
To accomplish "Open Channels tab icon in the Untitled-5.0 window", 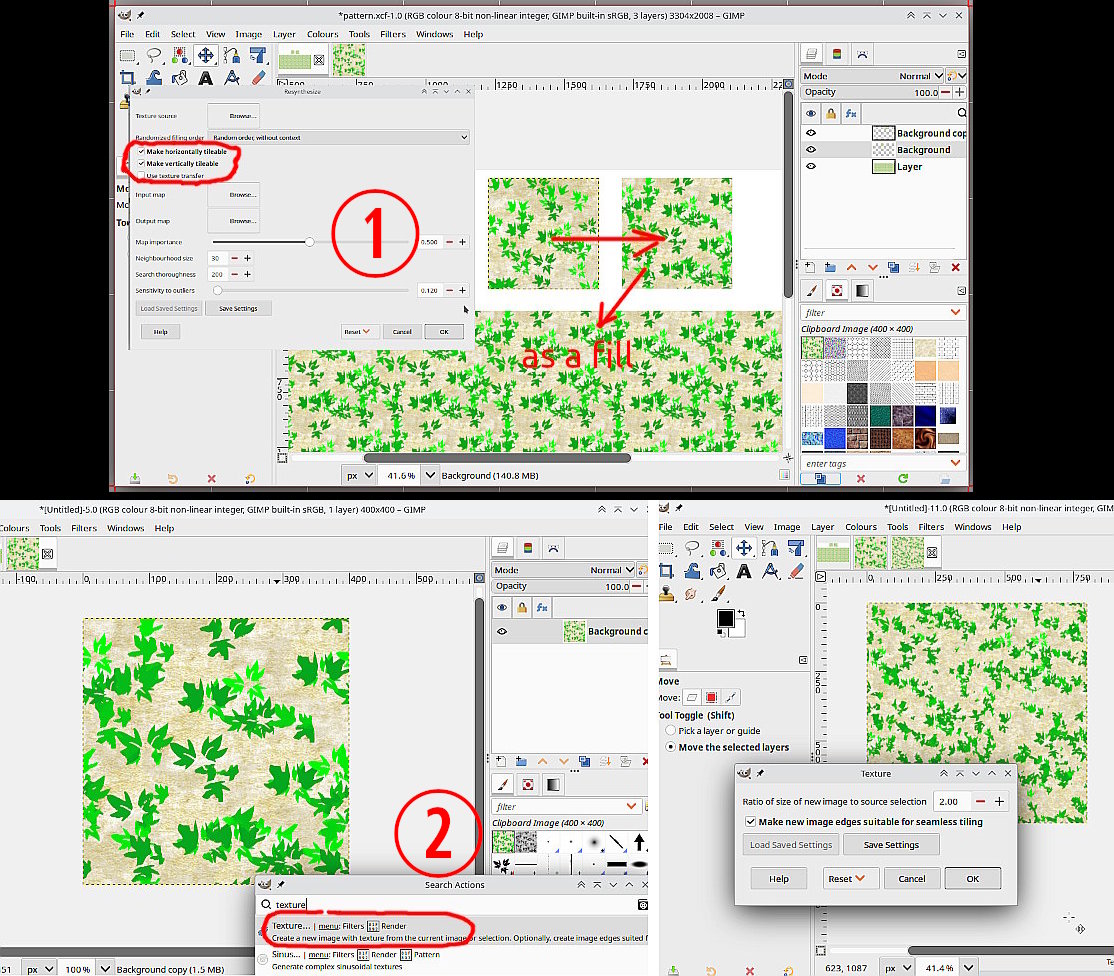I will point(528,548).
